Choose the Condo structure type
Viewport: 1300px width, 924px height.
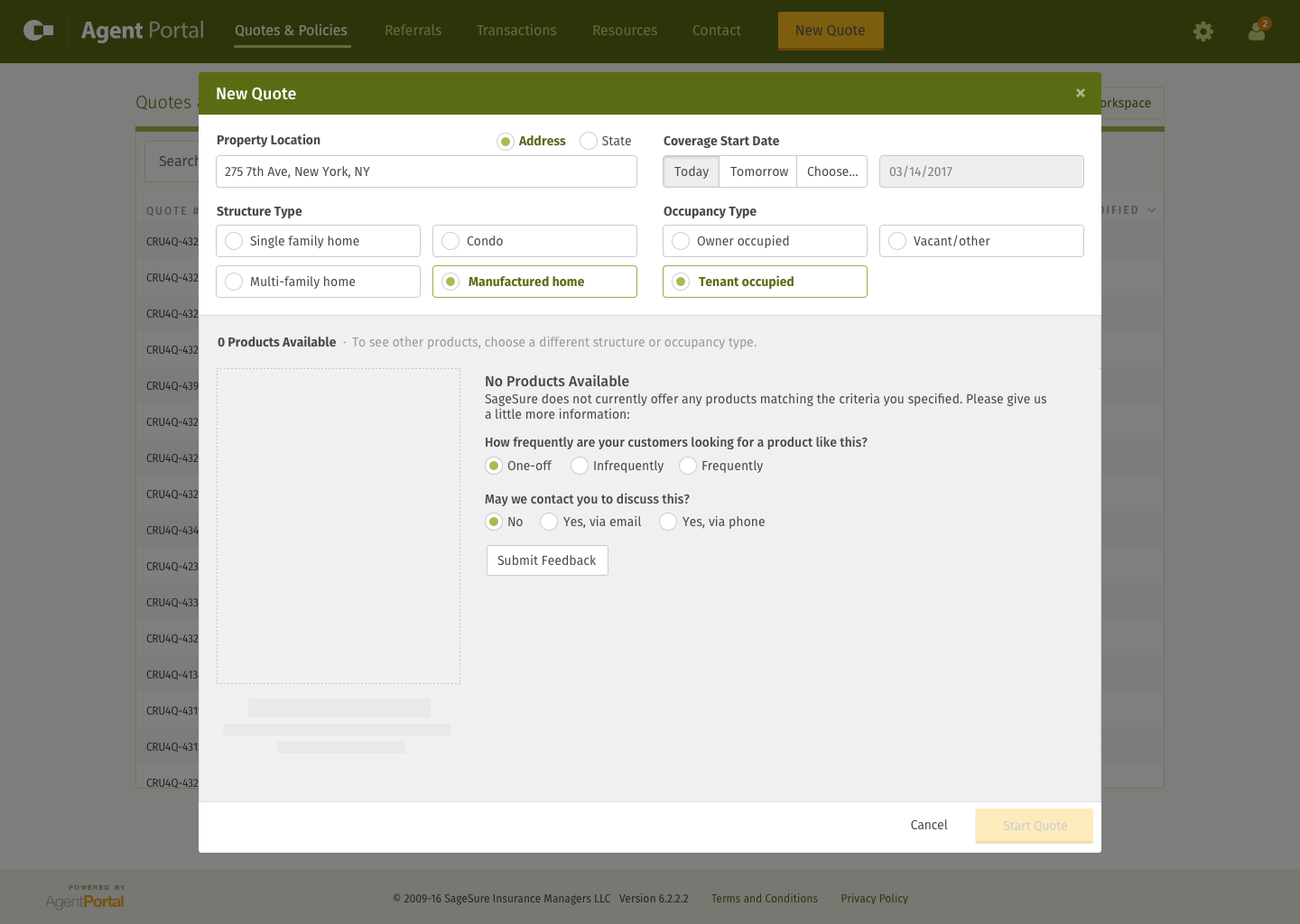pos(534,241)
